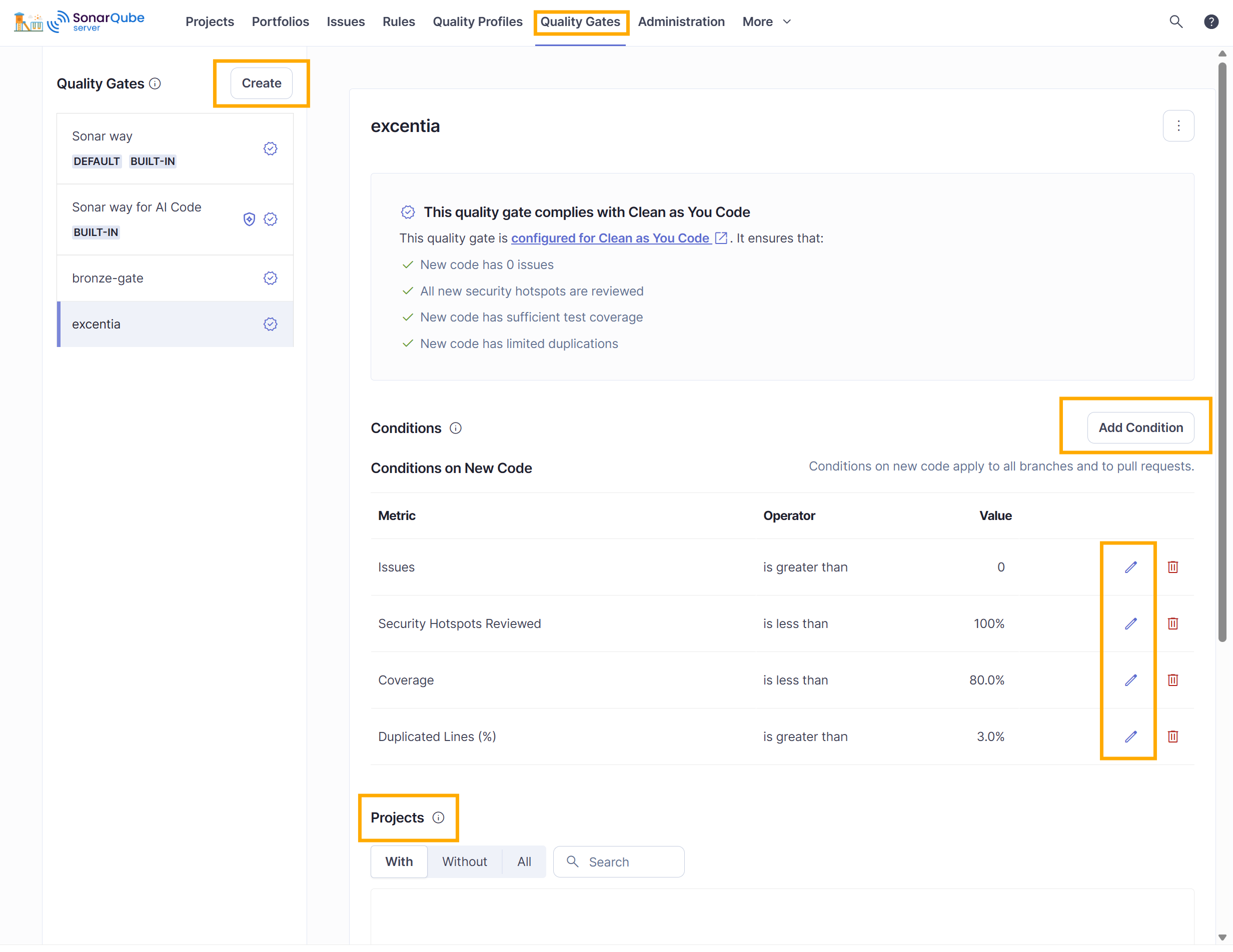The image size is (1233, 952).
Task: Show projects Without this quality gate
Action: pos(464,861)
